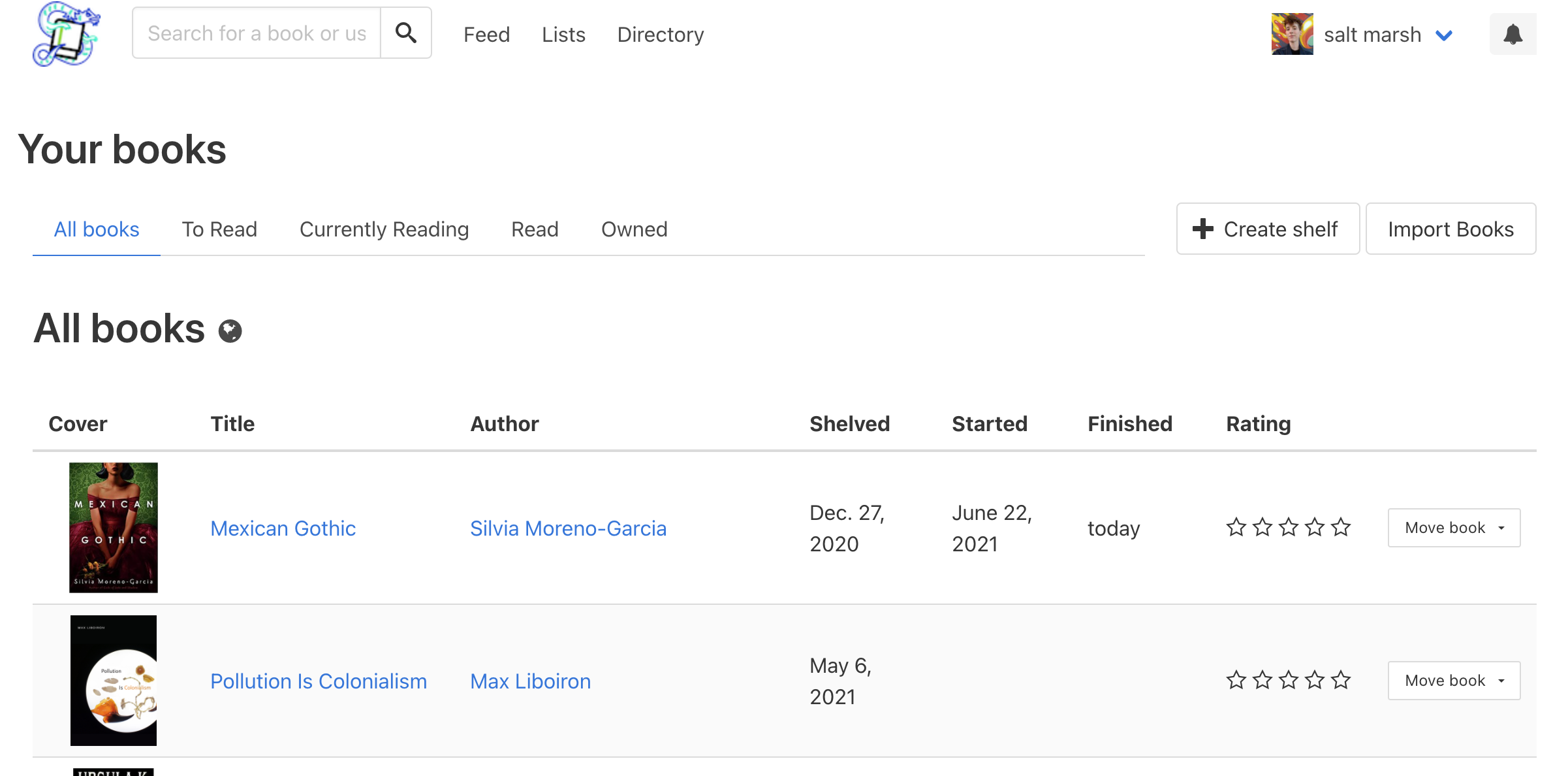Screen dimensions: 1568x776
Task: Click the Import Books button
Action: [x=1450, y=229]
